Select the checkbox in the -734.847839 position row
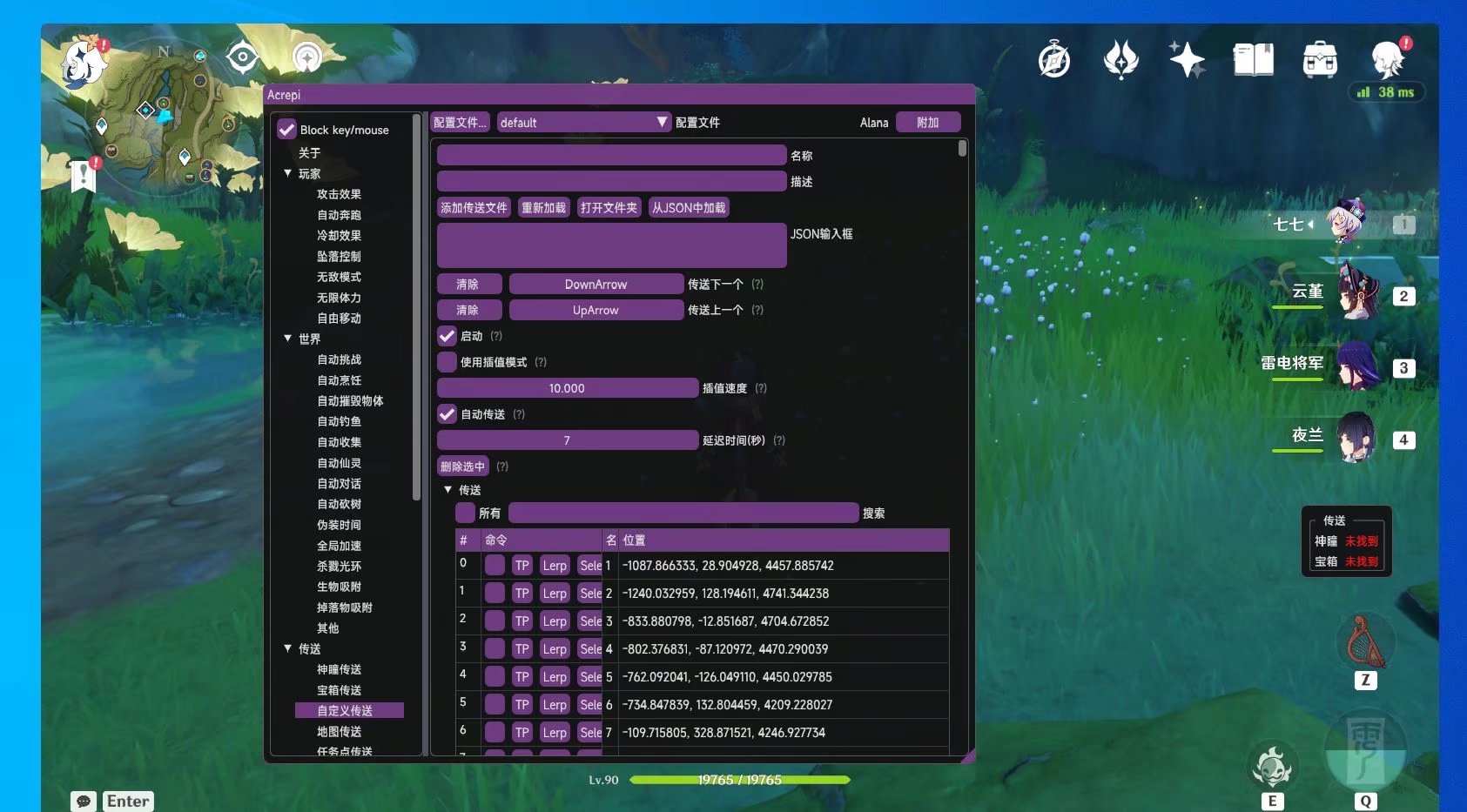 pyautogui.click(x=495, y=705)
